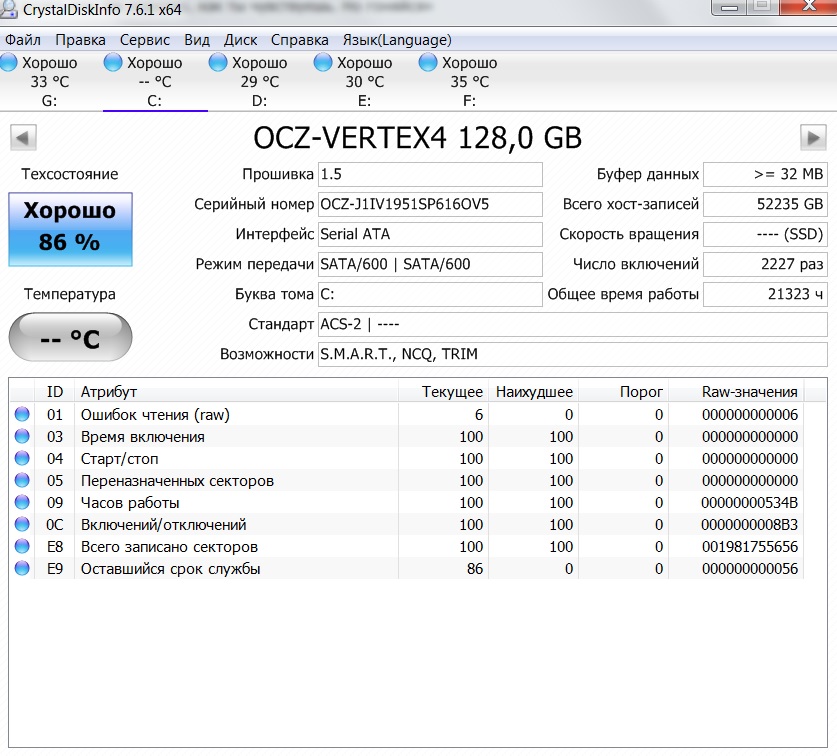The width and height of the screenshot is (837, 756).
Task: Click the Наихудшее column header
Action: click(x=533, y=392)
